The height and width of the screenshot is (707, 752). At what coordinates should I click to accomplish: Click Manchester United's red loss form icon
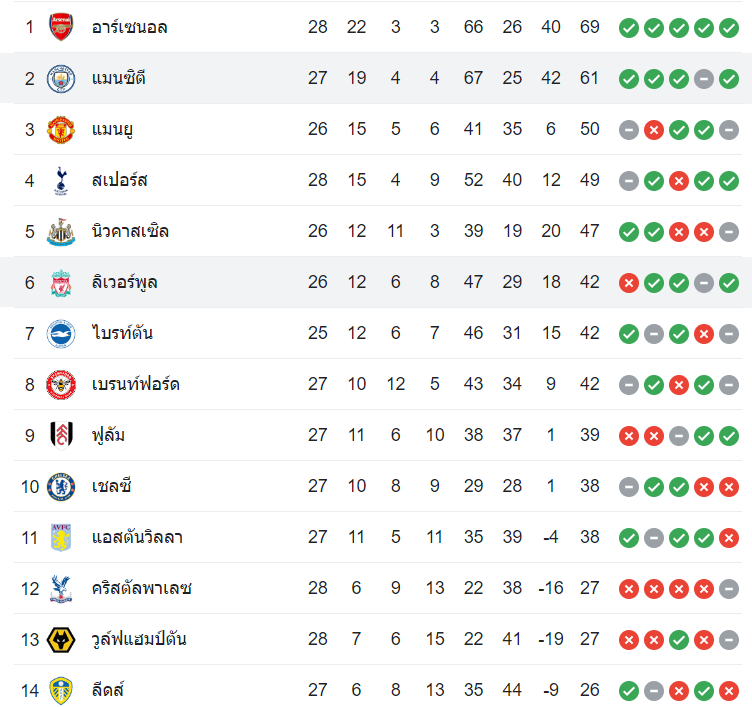(654, 129)
